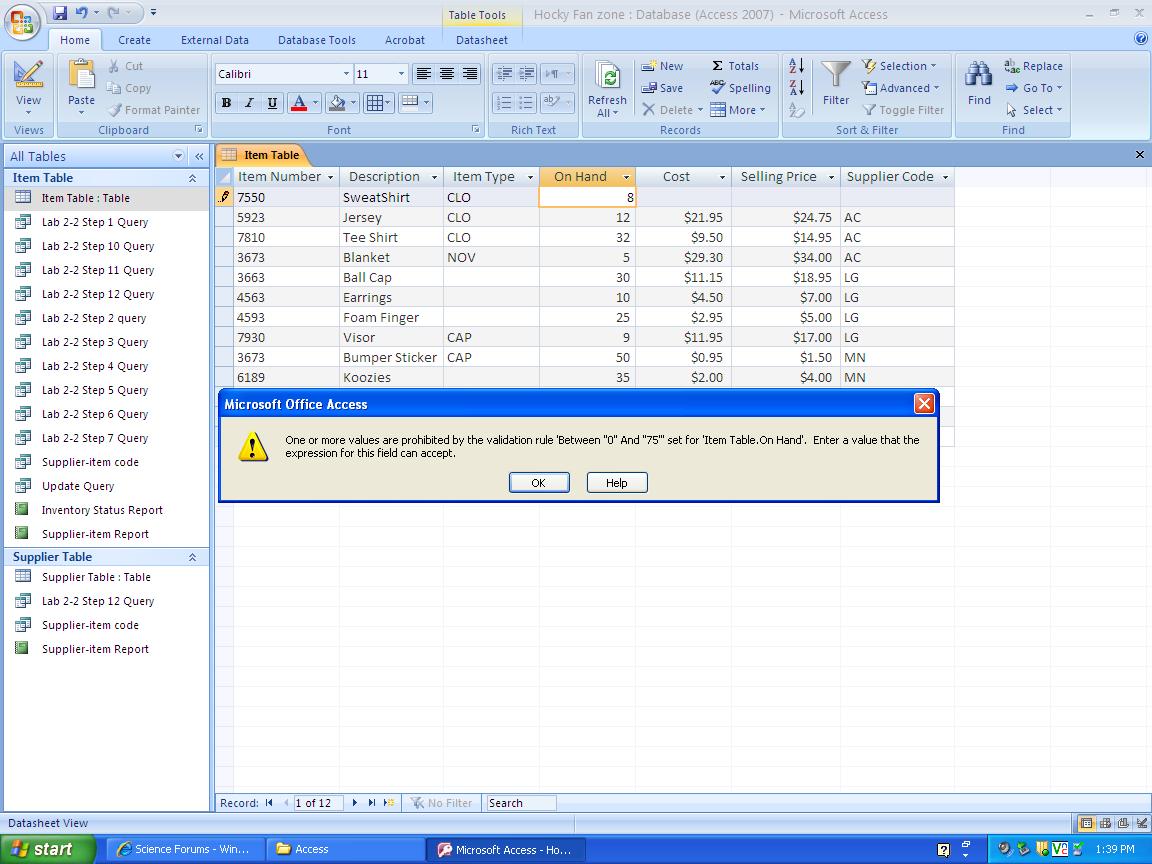This screenshot has width=1152, height=864.
Task: Open the Select dropdown in Find group
Action: 1033,110
